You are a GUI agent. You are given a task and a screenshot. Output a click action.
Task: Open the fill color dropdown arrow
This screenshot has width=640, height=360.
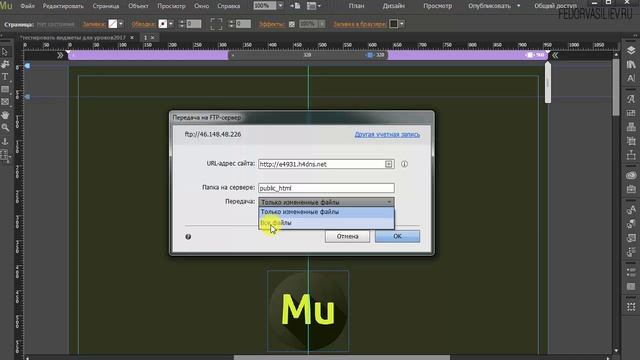click(x=121, y=24)
